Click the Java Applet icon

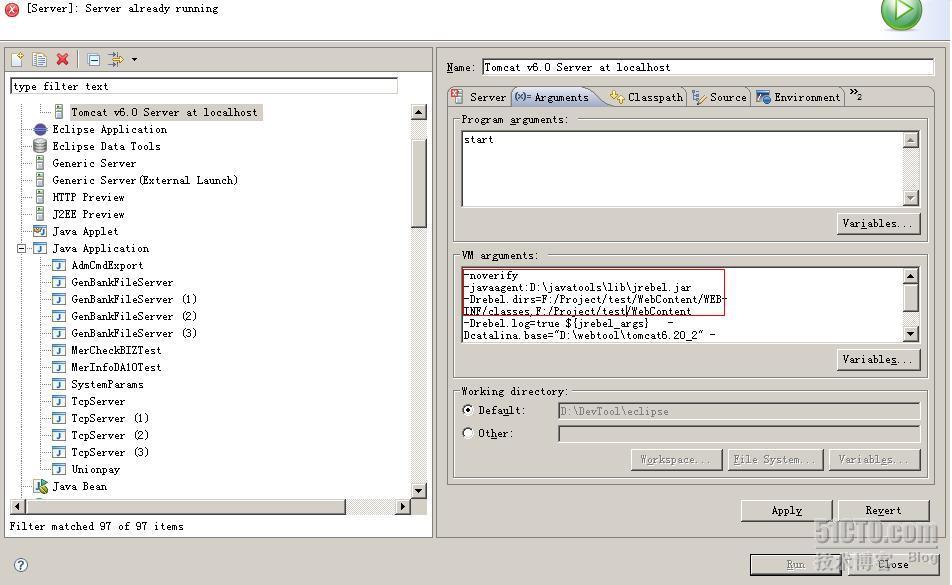40,231
